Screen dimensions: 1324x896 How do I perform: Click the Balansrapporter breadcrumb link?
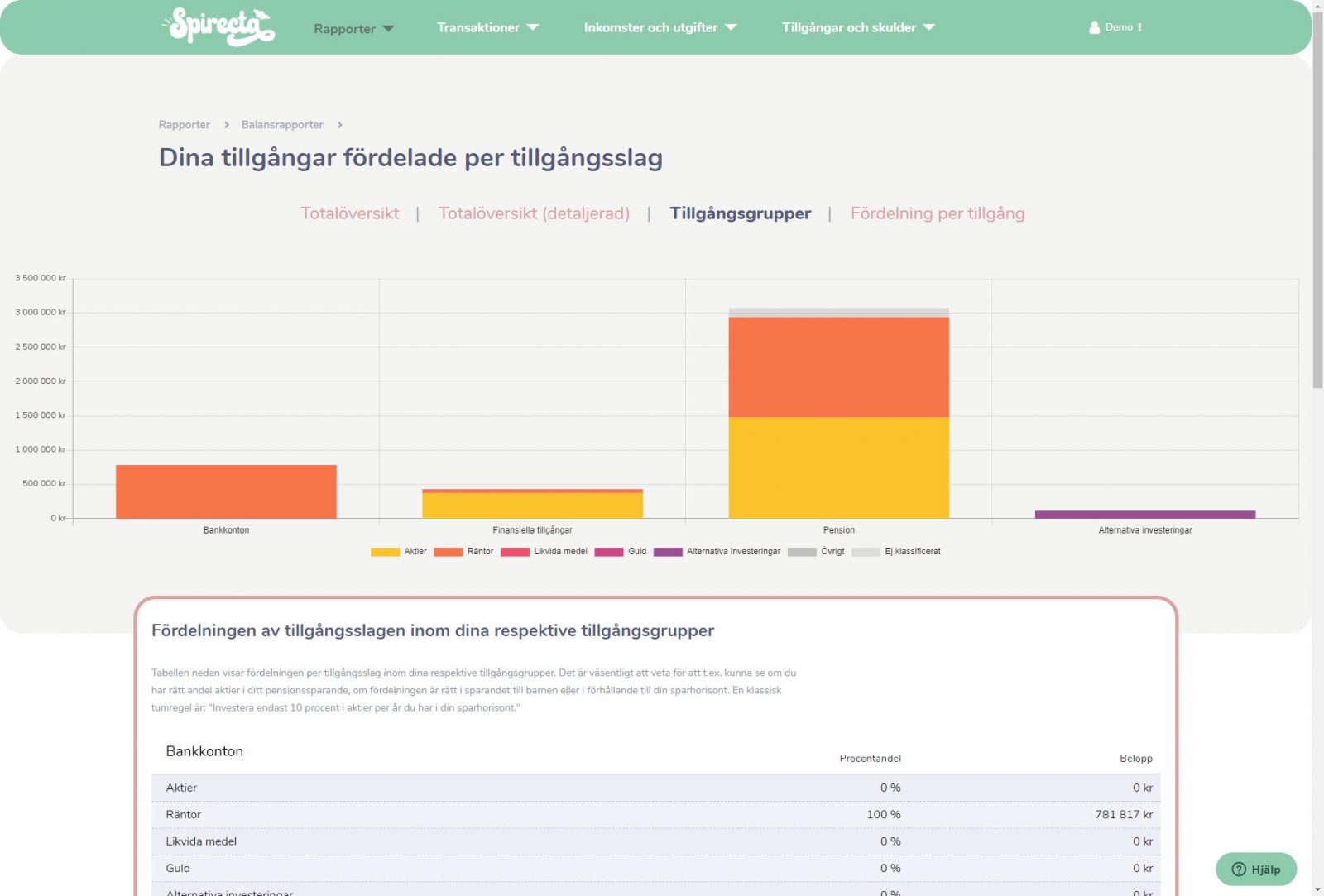coord(281,124)
